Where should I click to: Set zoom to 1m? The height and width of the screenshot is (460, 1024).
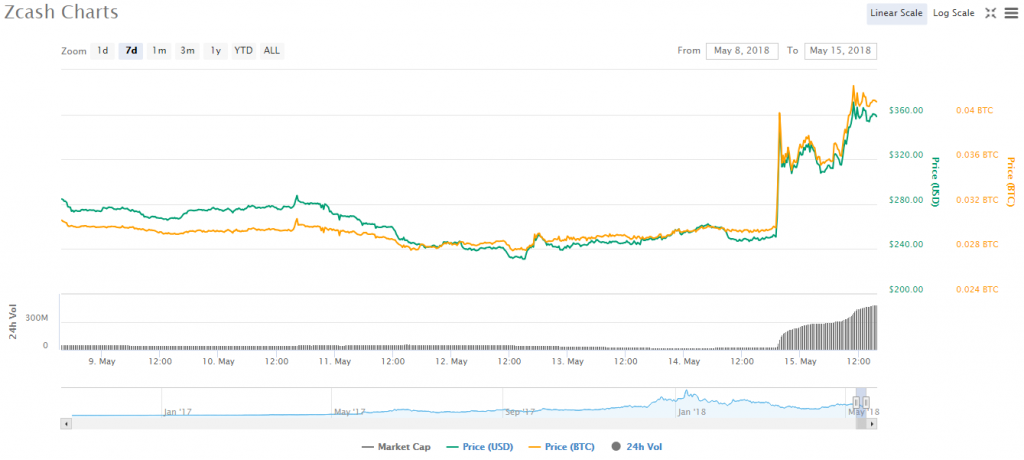[x=159, y=50]
